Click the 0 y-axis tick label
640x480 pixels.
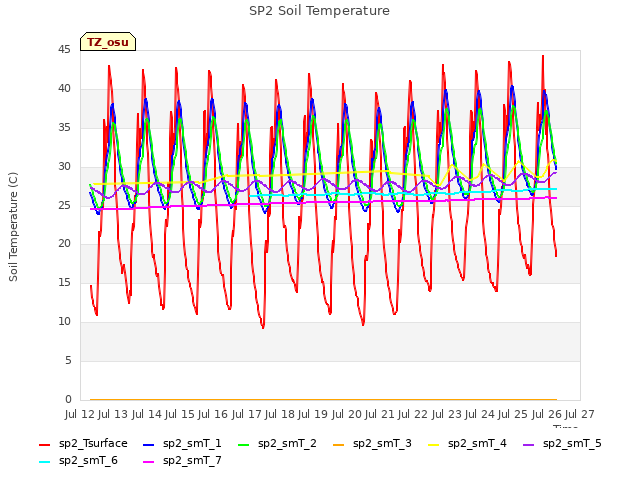pos(68,399)
